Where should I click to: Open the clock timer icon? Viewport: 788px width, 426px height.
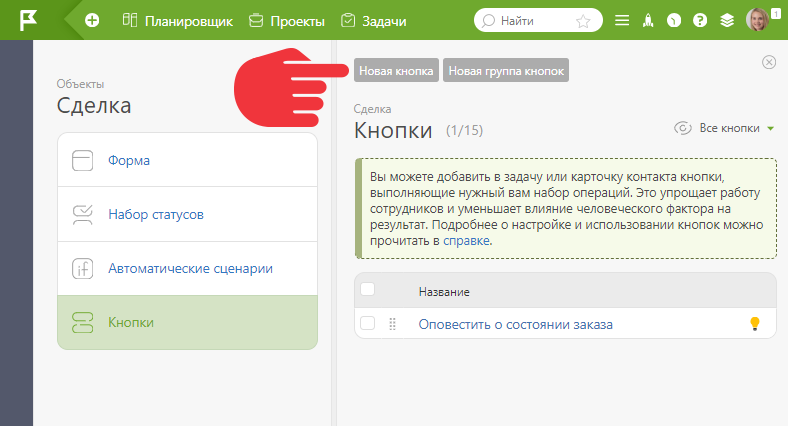[674, 21]
